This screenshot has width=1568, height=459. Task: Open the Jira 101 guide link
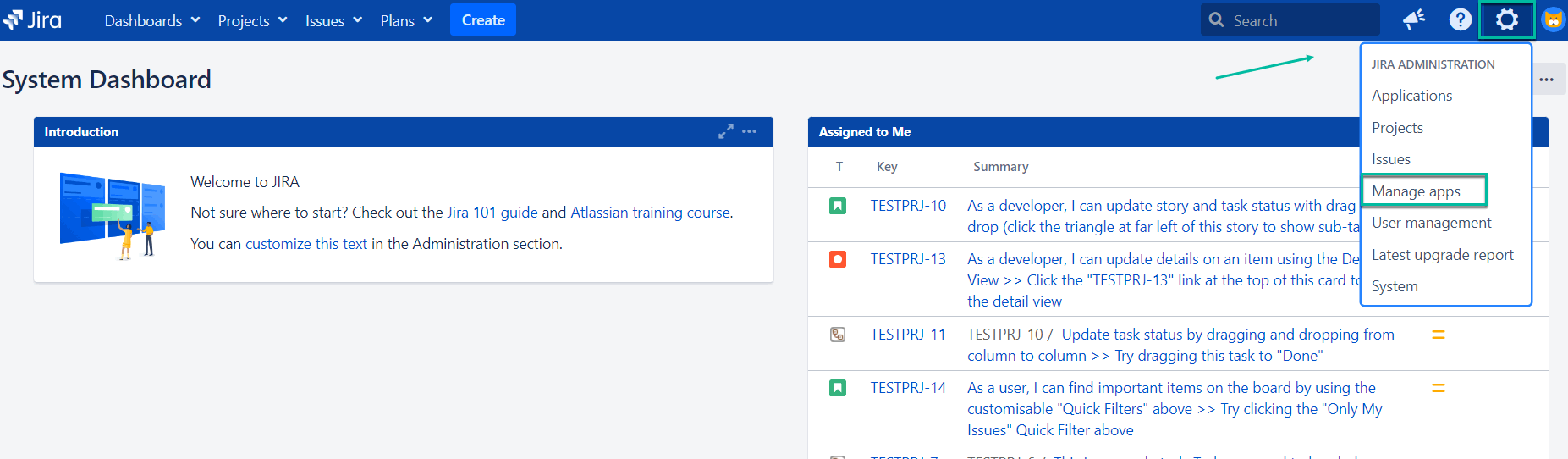(492, 213)
